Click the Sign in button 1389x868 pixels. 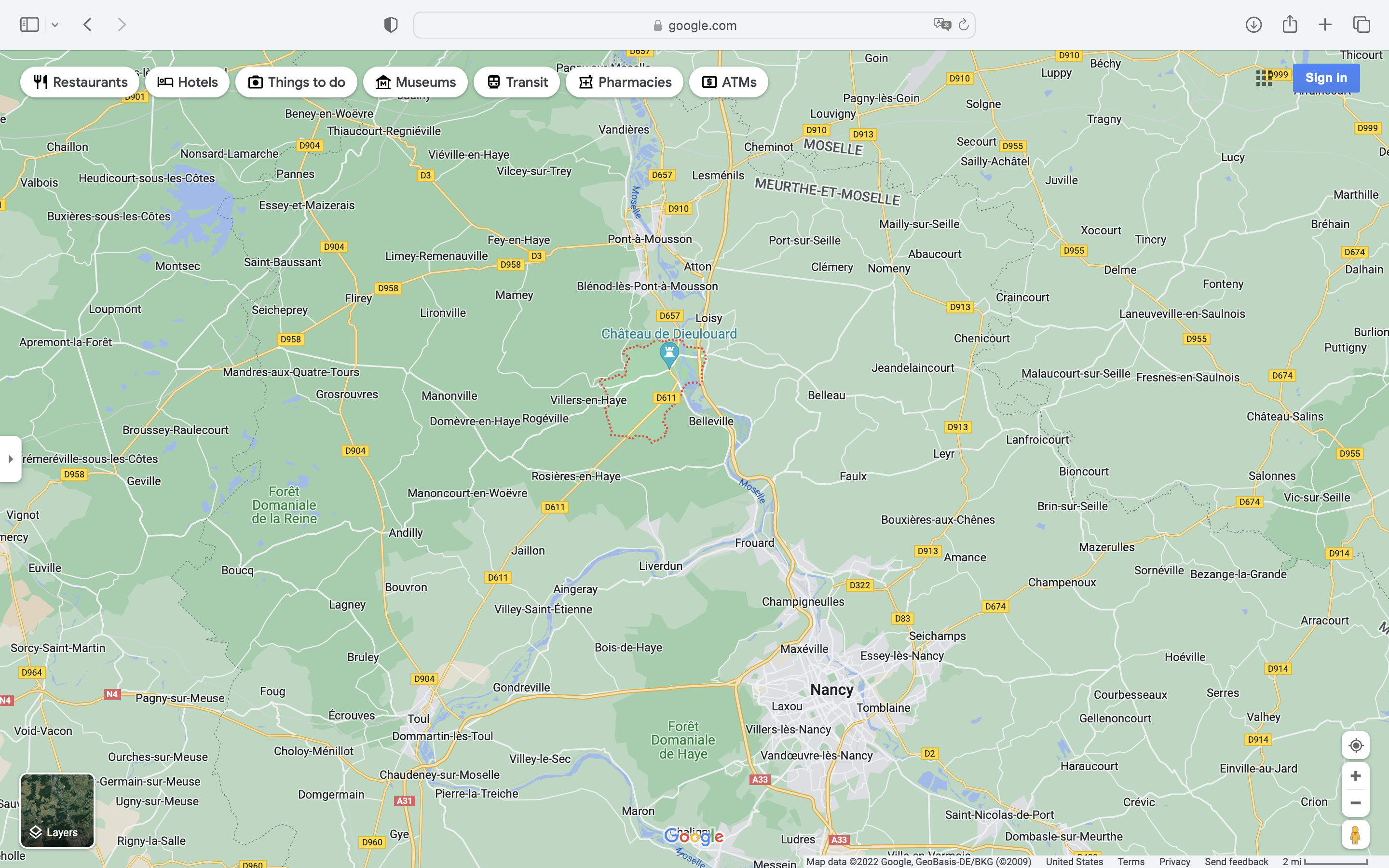(1326, 78)
